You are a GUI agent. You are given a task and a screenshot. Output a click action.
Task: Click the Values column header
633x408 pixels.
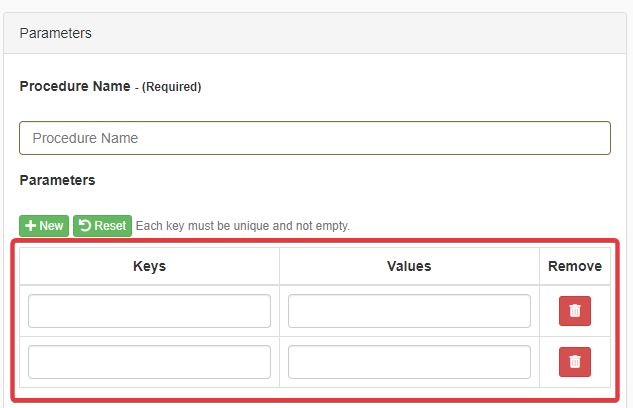click(409, 266)
